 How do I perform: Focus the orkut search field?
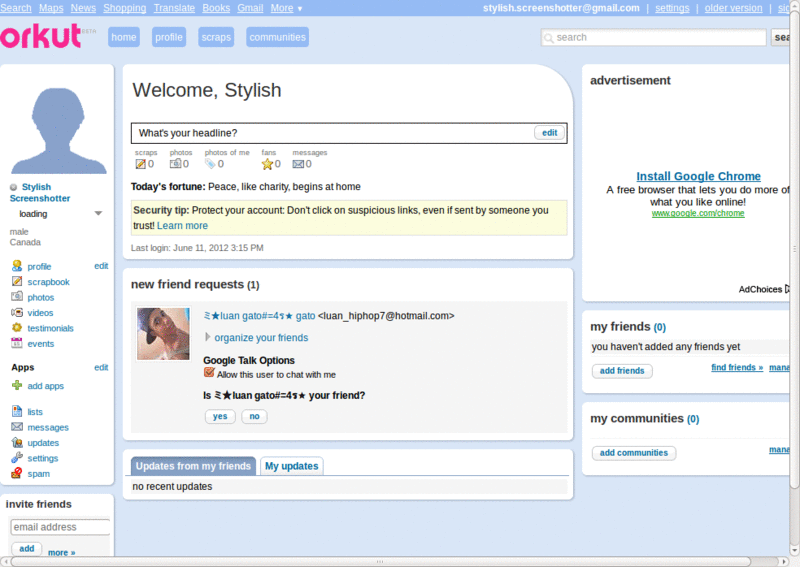(x=654, y=37)
